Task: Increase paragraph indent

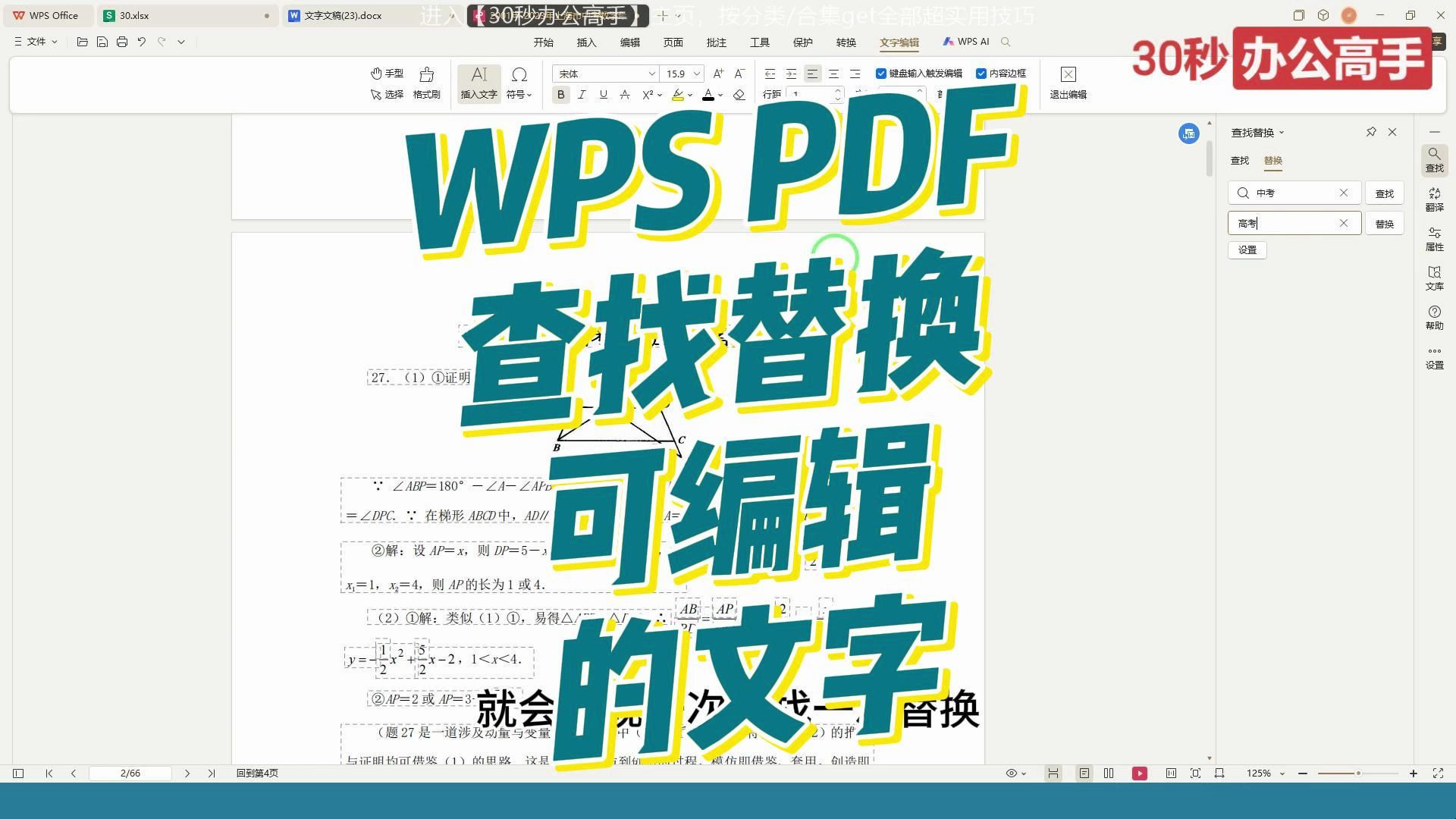Action: (791, 74)
